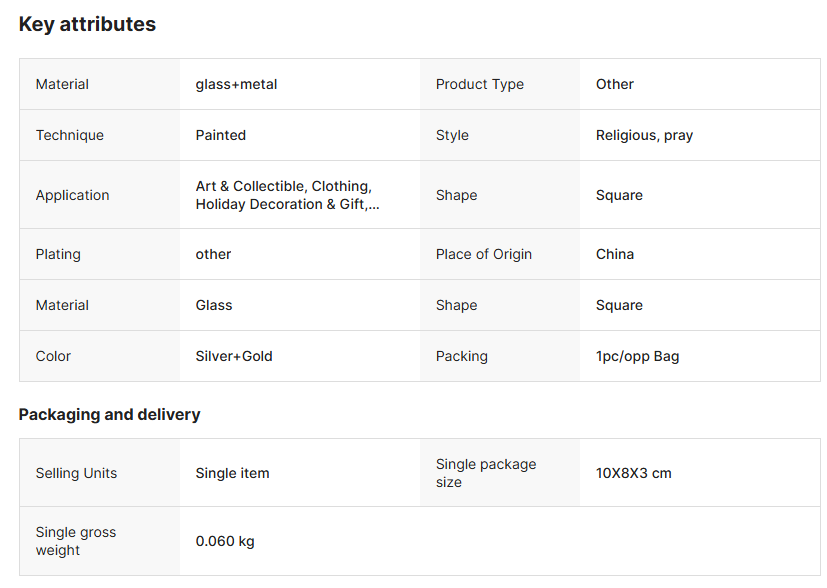The height and width of the screenshot is (588, 827).
Task: Click the Packaging and delivery heading
Action: [109, 414]
